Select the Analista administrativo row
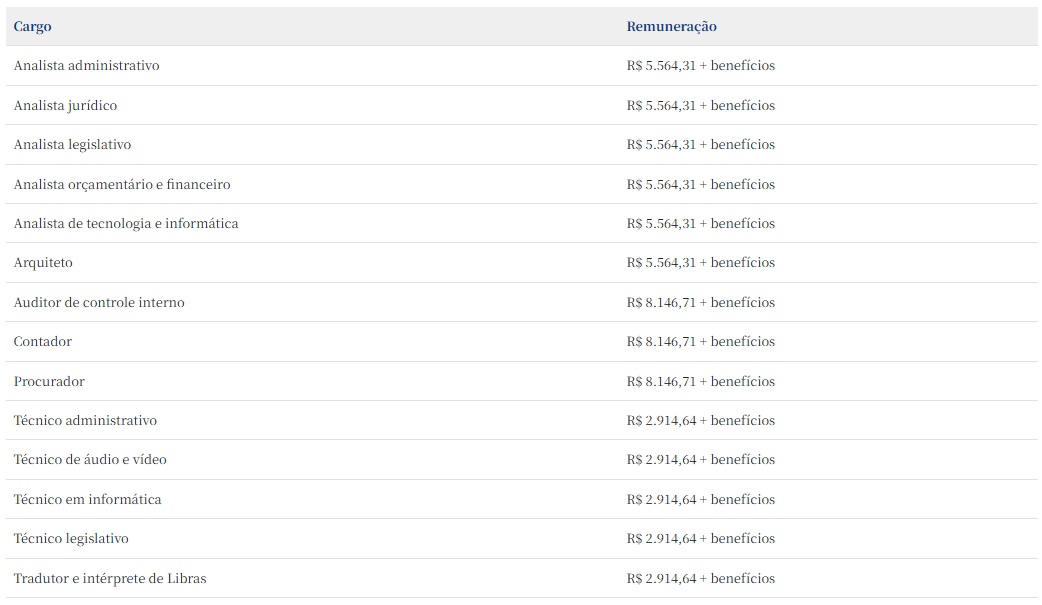1042x605 pixels. [87, 66]
